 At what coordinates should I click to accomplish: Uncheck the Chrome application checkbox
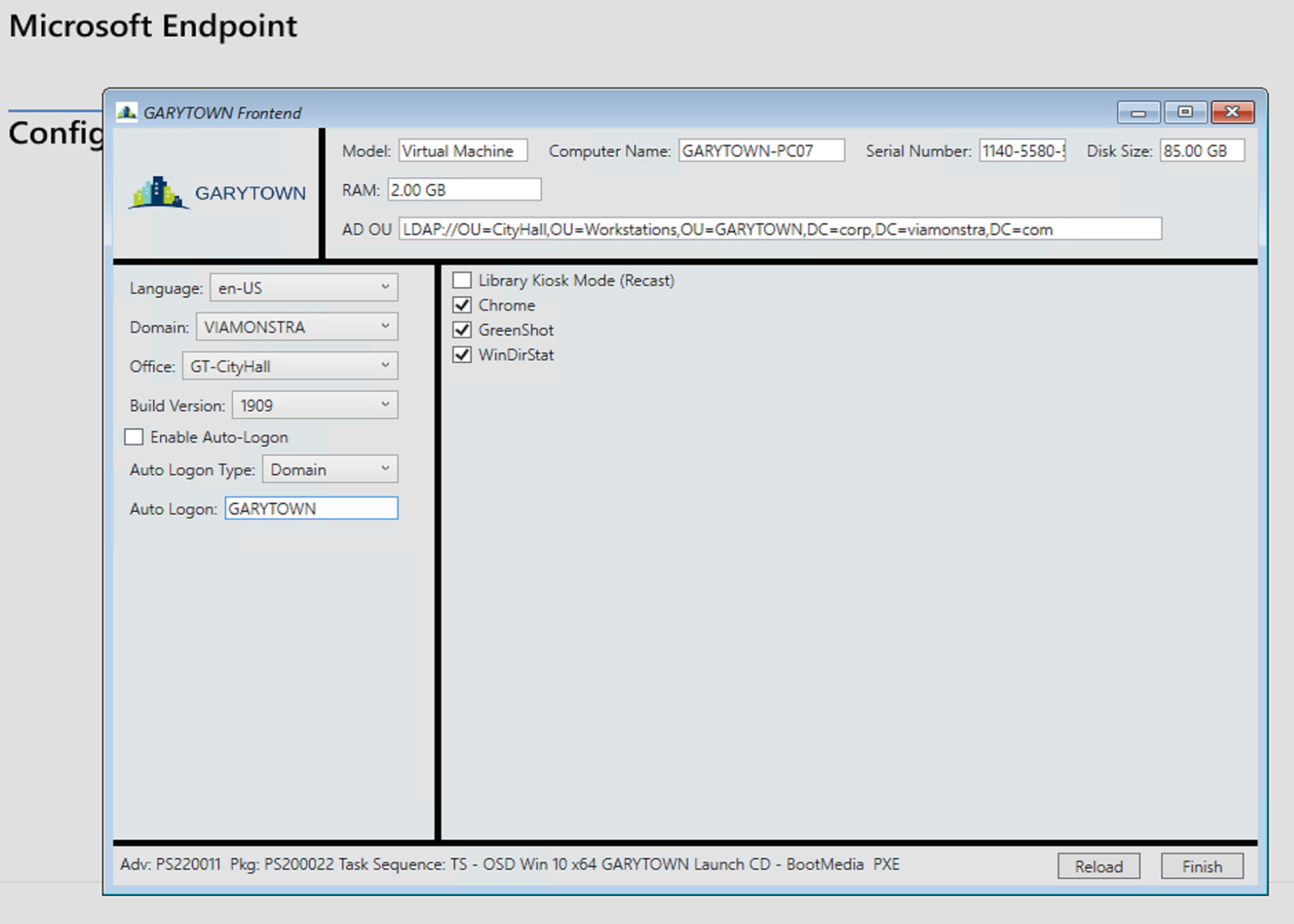click(462, 305)
